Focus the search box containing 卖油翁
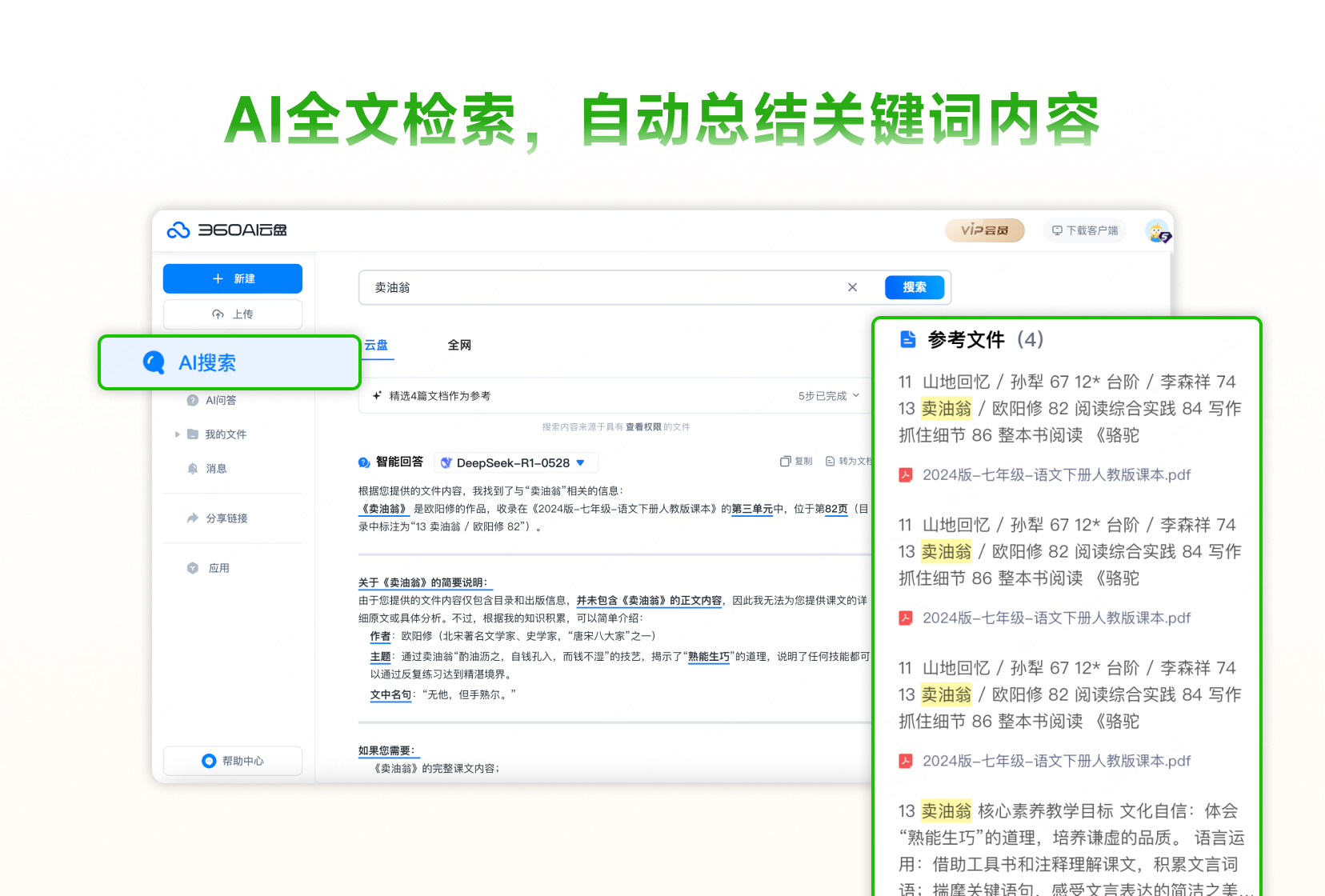 pyautogui.click(x=654, y=287)
